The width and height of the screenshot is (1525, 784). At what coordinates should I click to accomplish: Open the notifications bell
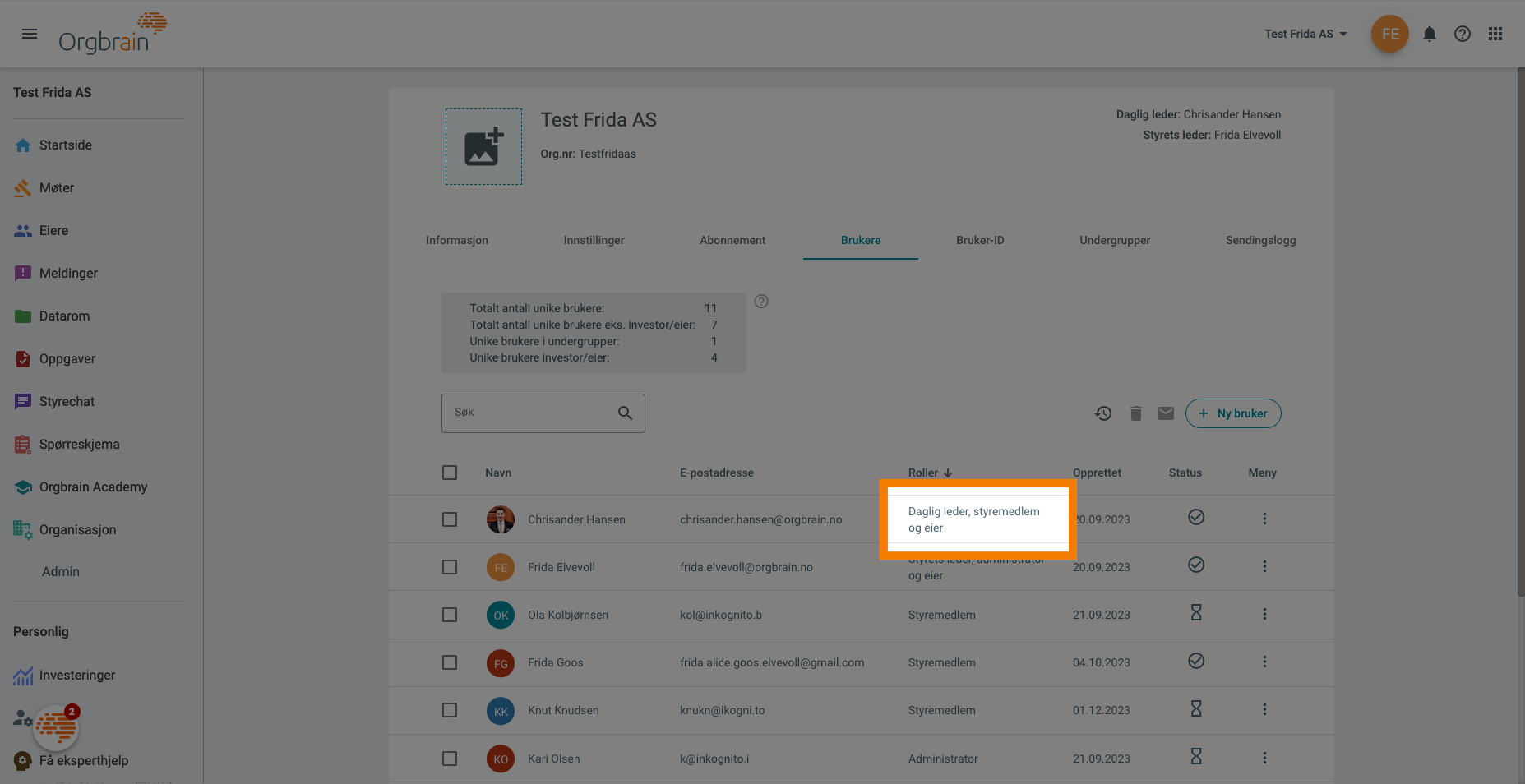point(1430,34)
